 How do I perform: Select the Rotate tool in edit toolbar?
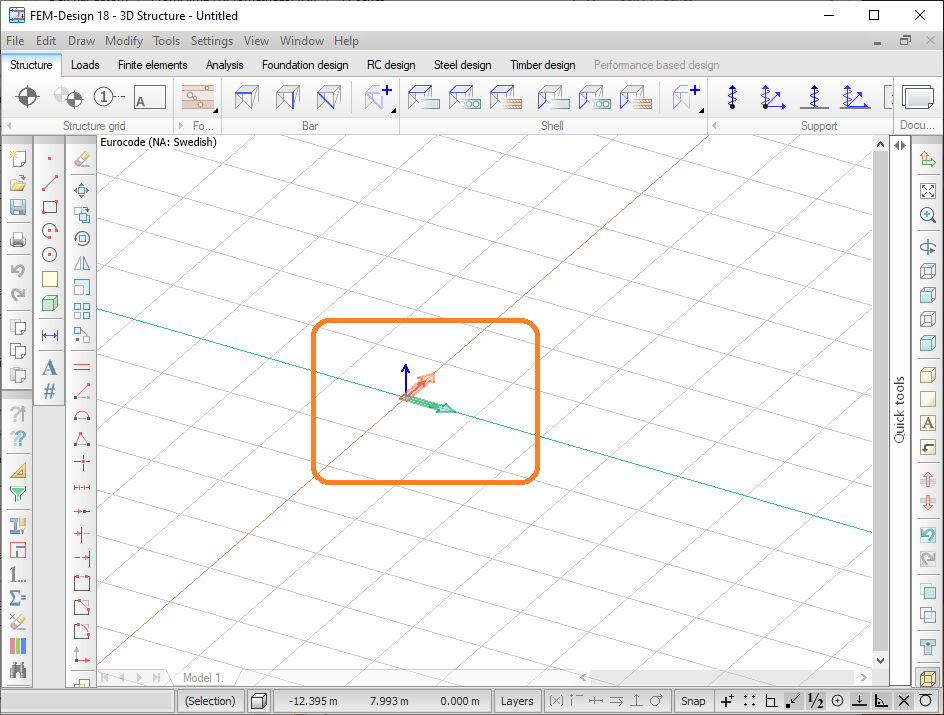(x=82, y=239)
